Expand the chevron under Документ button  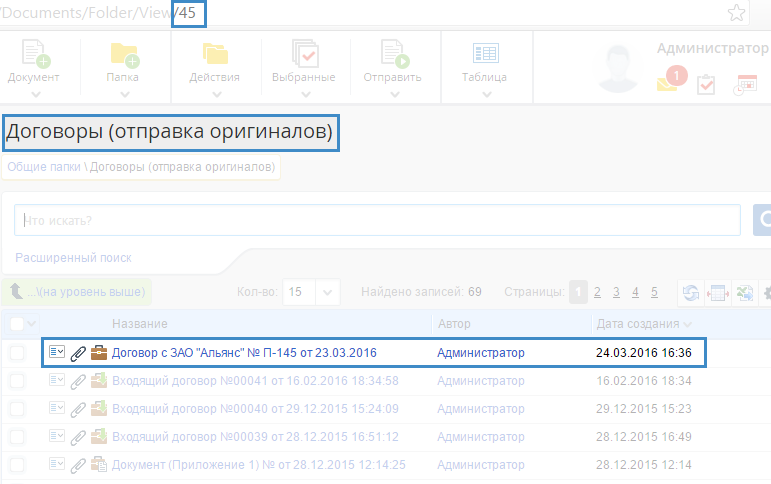(35, 94)
